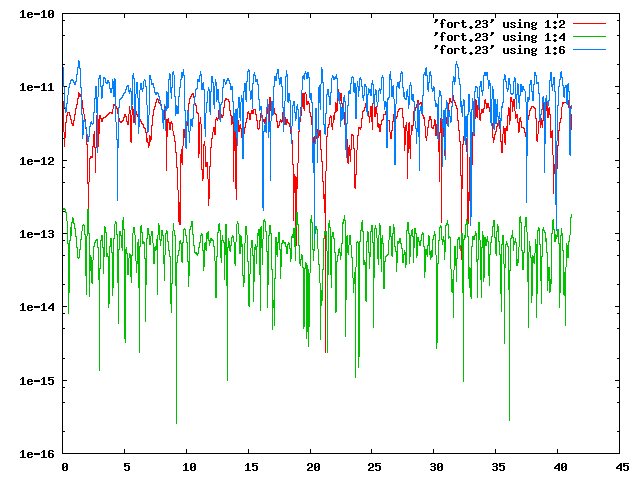Click the y-axis label 1e-16
The width and height of the screenshot is (640, 480).
pos(37,454)
